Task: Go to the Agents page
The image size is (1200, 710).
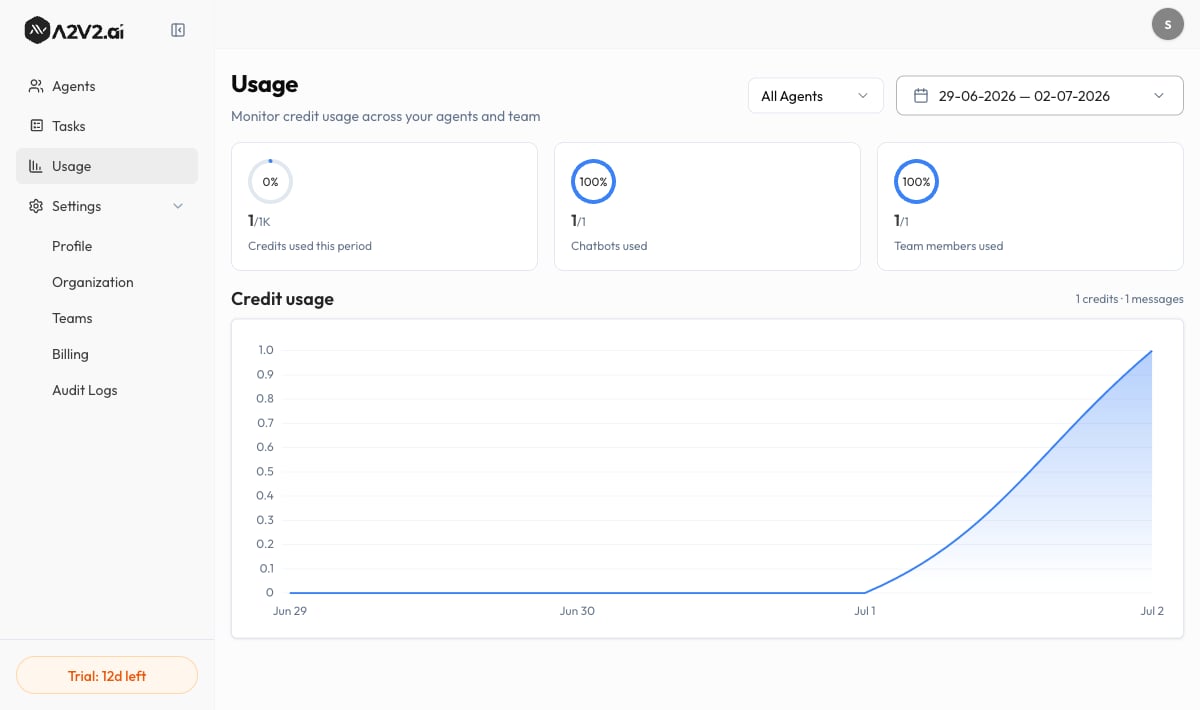Action: click(107, 86)
